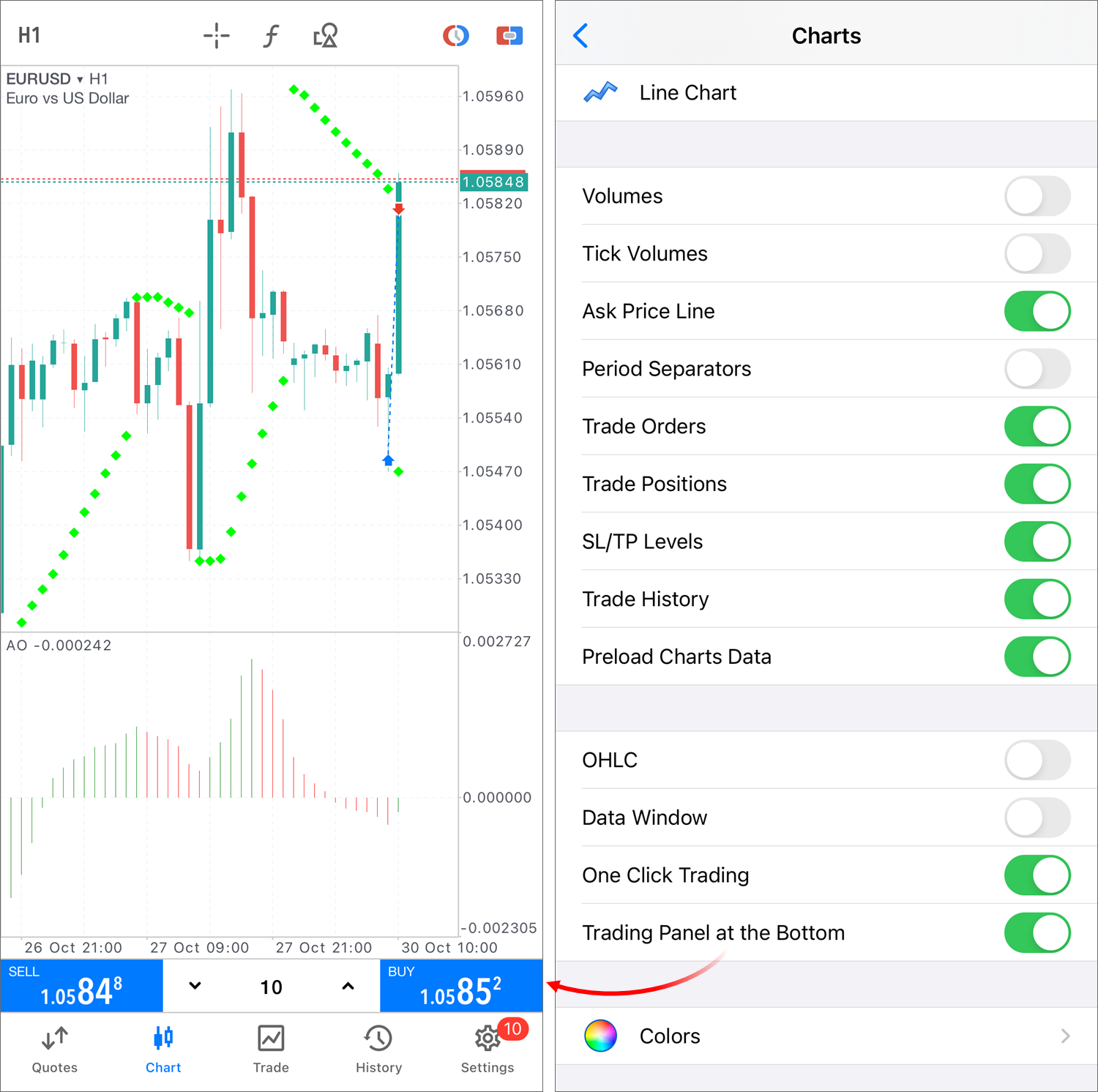Tap the H1 timeframe selector

(x=29, y=34)
